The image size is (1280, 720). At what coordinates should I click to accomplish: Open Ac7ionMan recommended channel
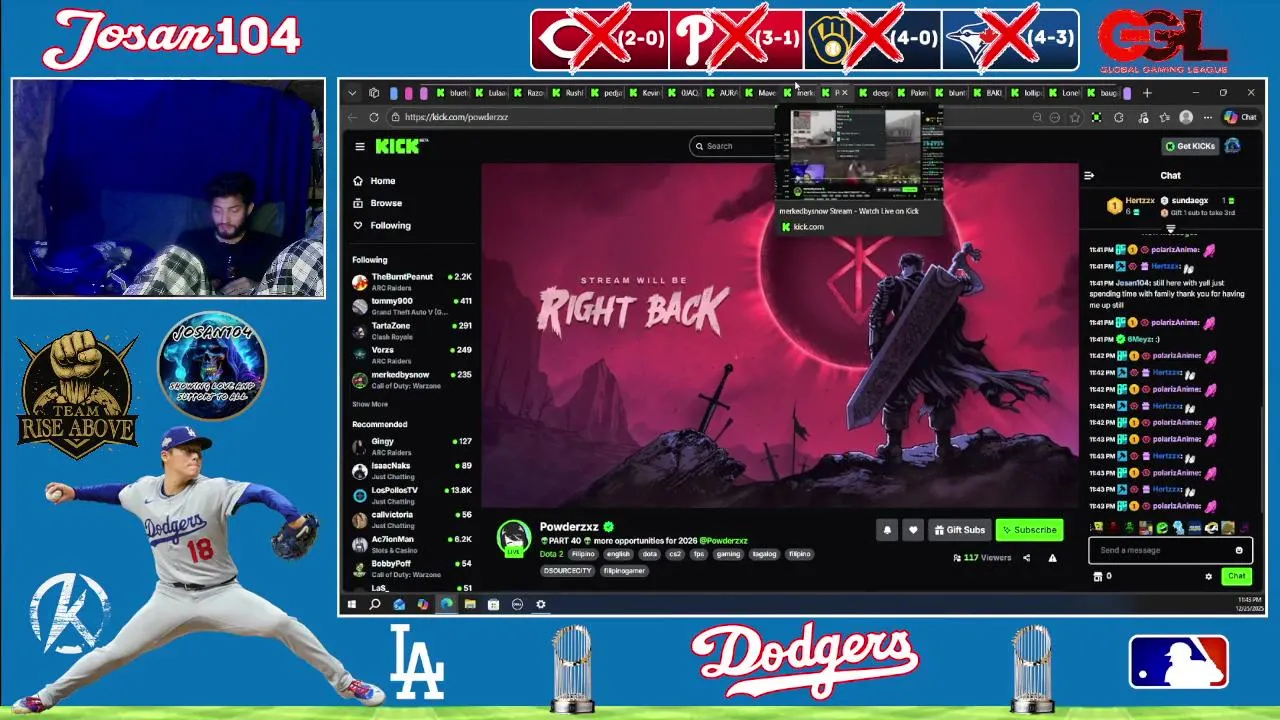pos(411,543)
